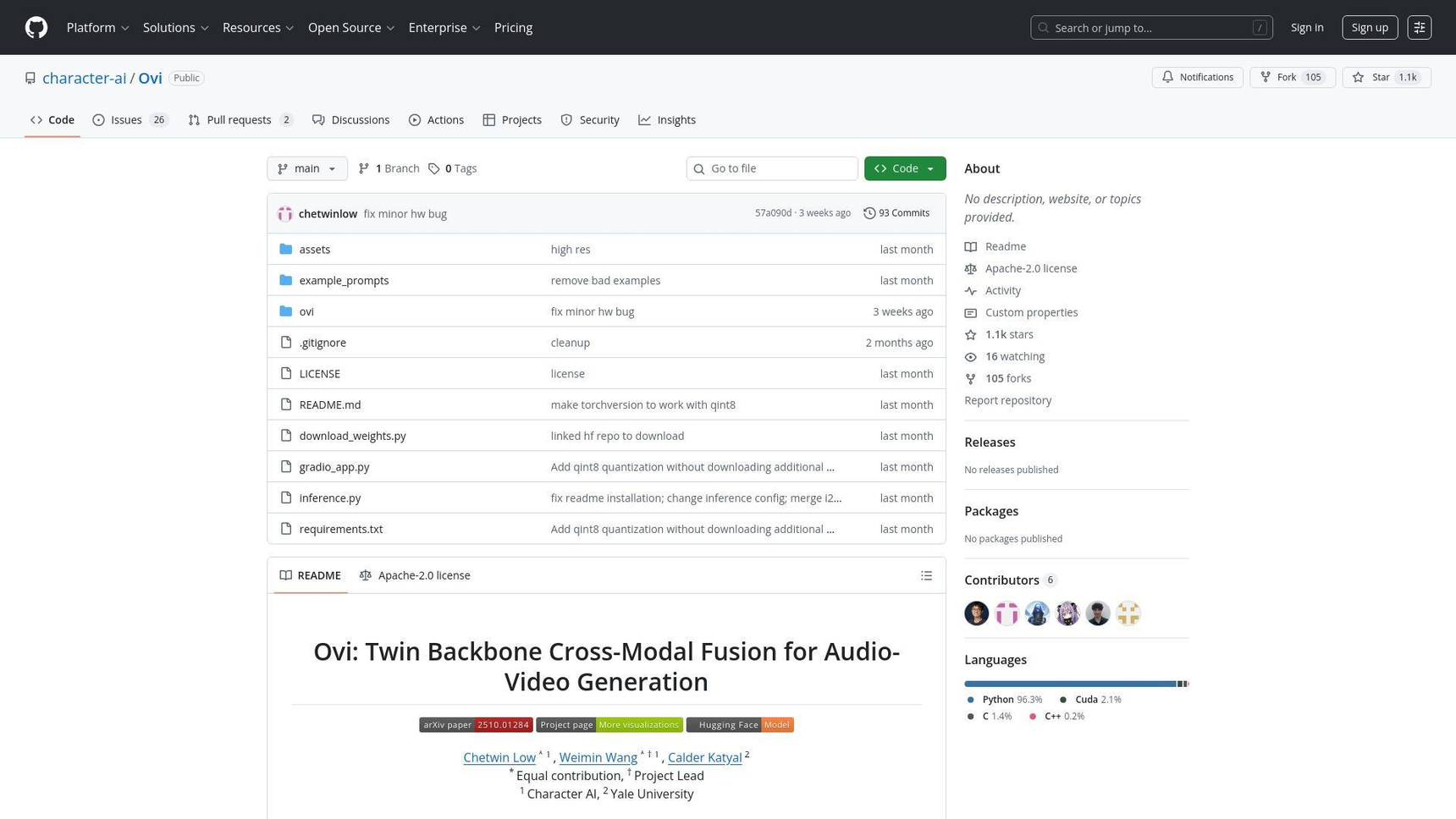The width and height of the screenshot is (1456, 819).
Task: Open inference.py file
Action: pyautogui.click(x=330, y=498)
